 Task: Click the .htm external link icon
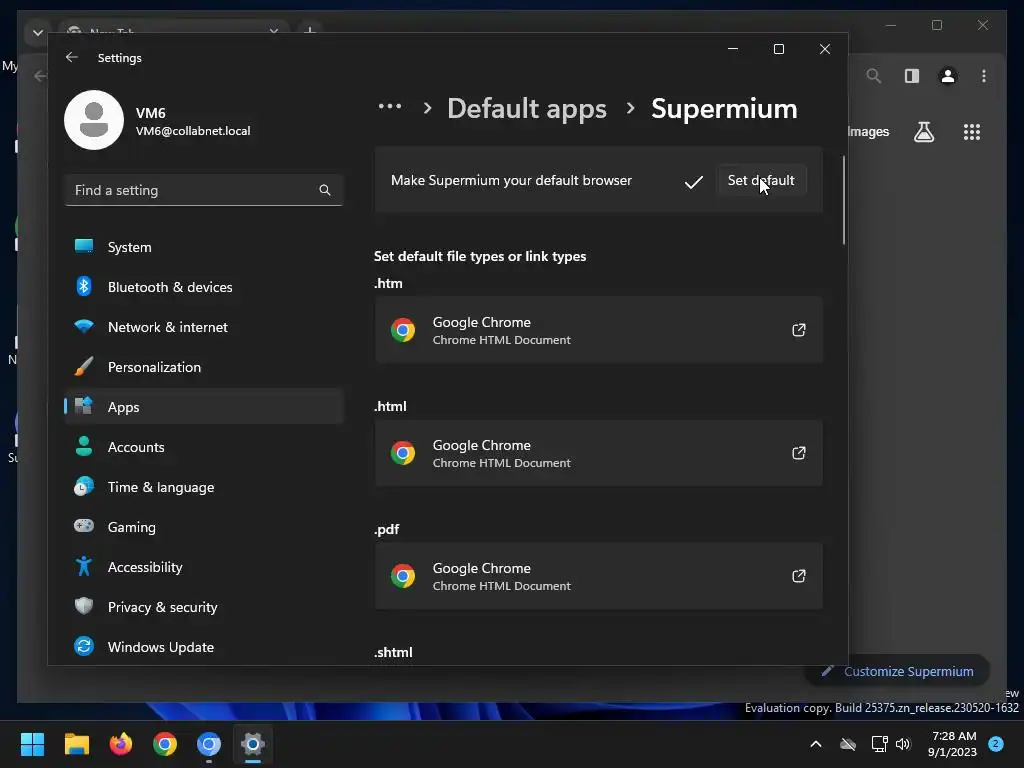click(x=799, y=330)
